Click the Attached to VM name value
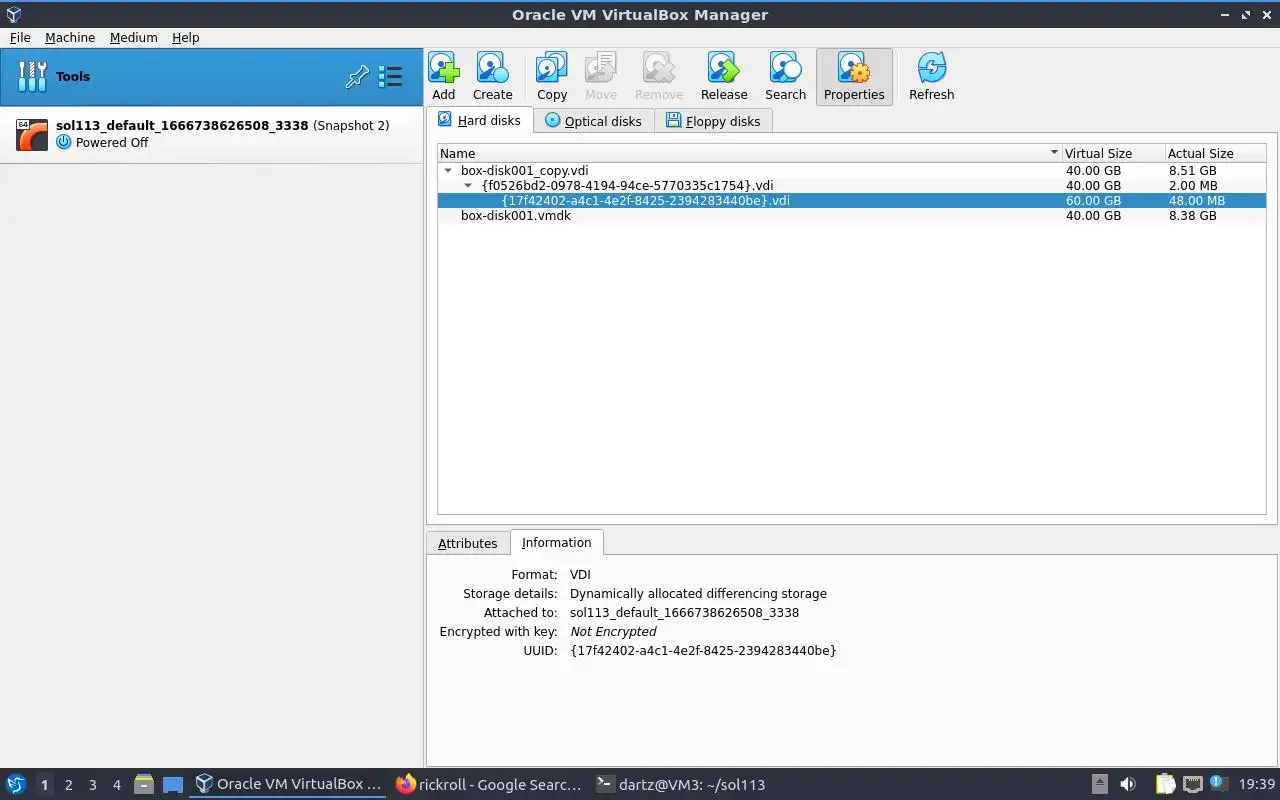 click(x=684, y=612)
